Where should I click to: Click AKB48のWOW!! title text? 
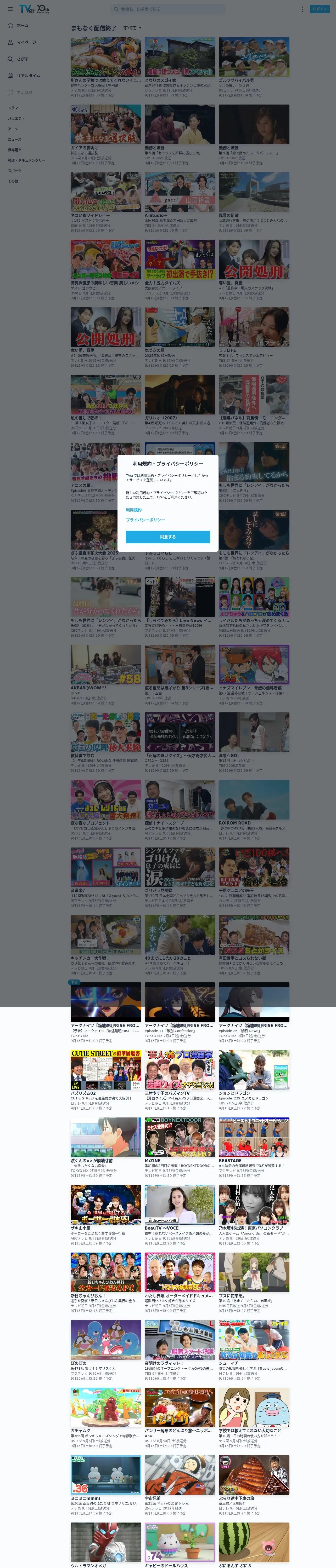point(88,688)
